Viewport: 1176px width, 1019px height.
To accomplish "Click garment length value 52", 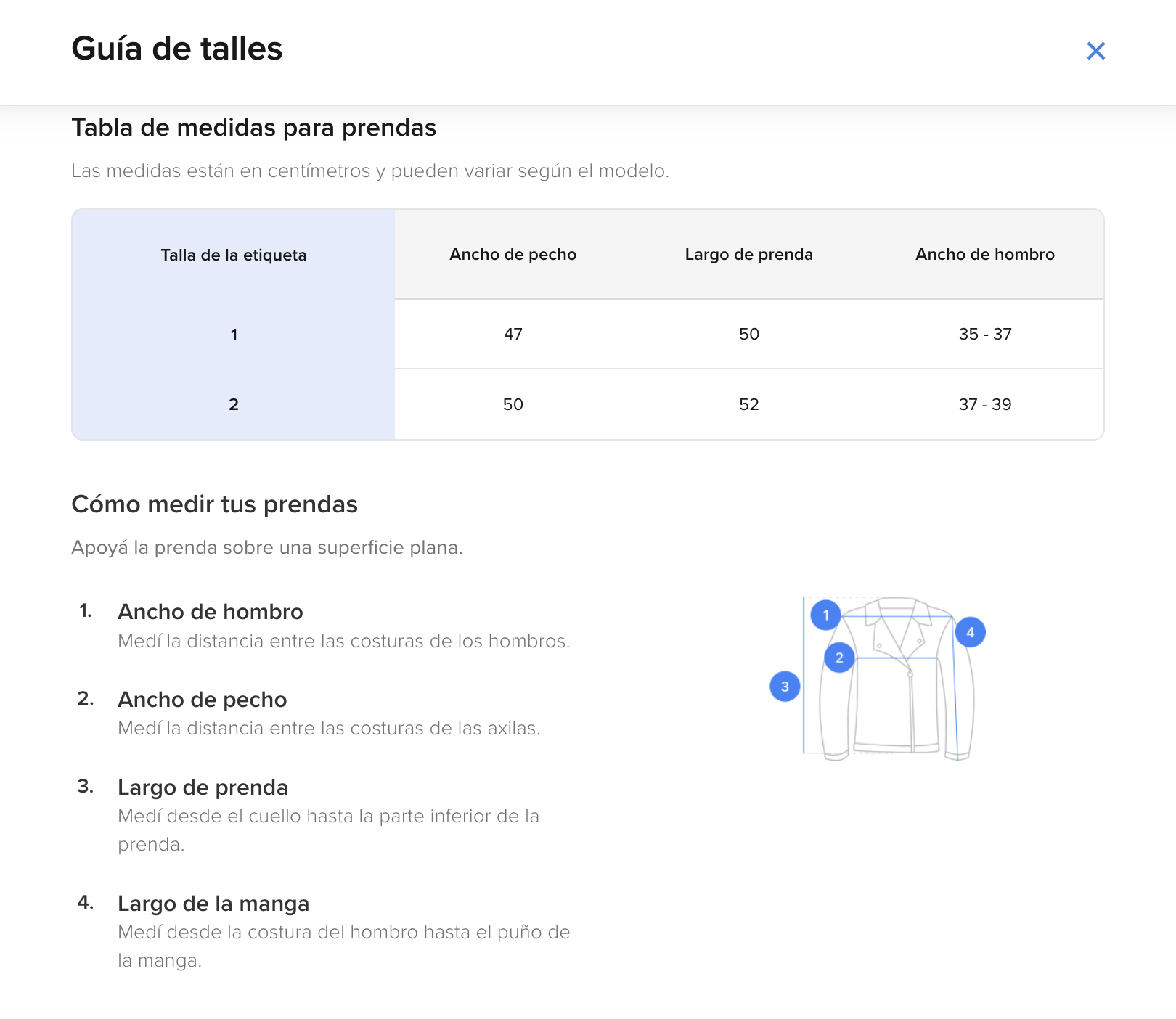I will click(x=748, y=404).
